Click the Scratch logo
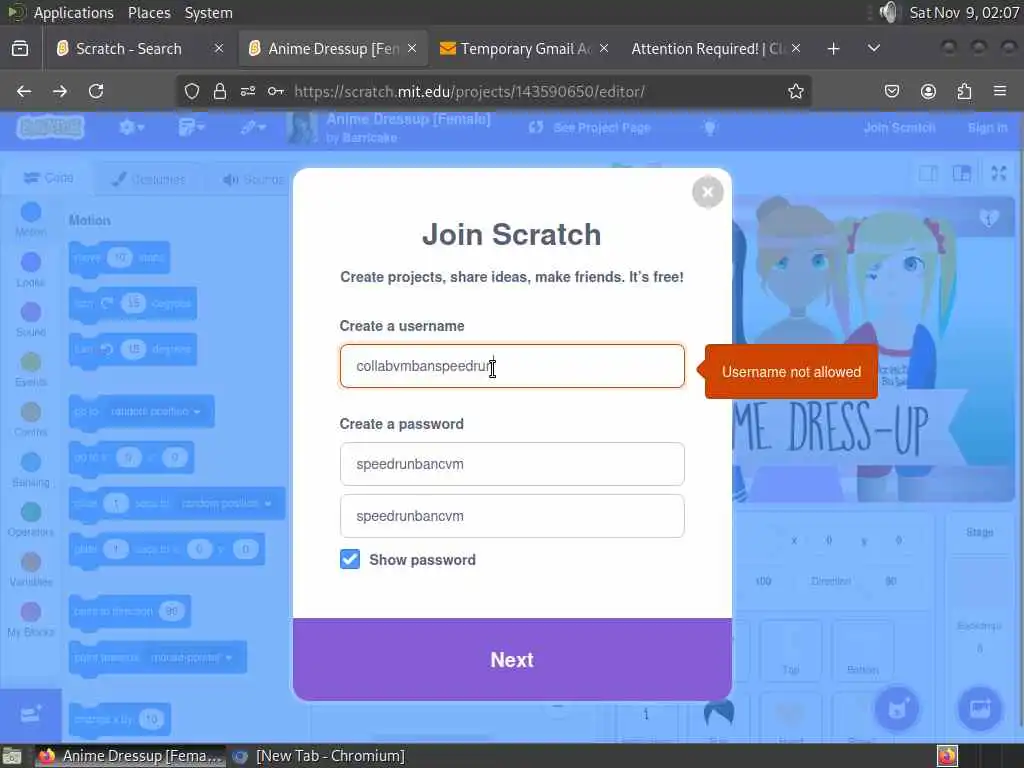This screenshot has height=768, width=1024. [x=50, y=127]
